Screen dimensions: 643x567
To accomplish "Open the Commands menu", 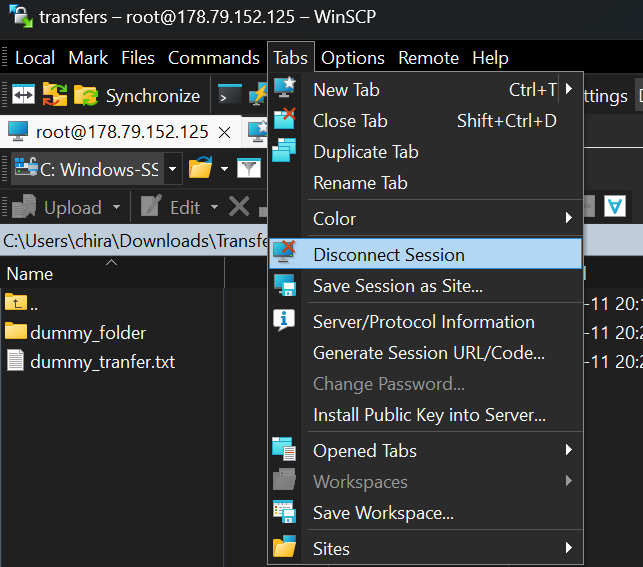I will tap(213, 58).
